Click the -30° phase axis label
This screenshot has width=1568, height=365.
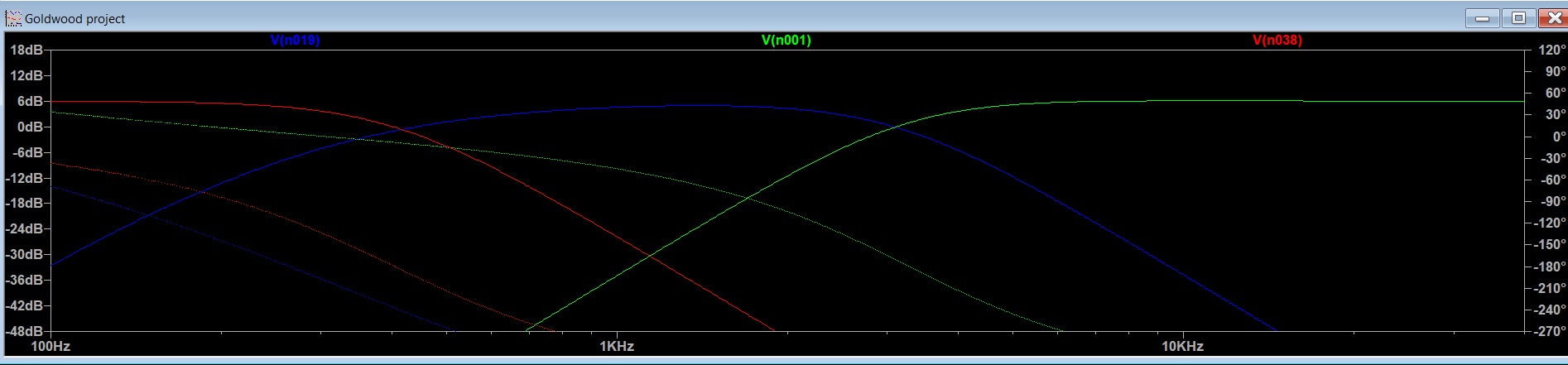[x=1553, y=158]
